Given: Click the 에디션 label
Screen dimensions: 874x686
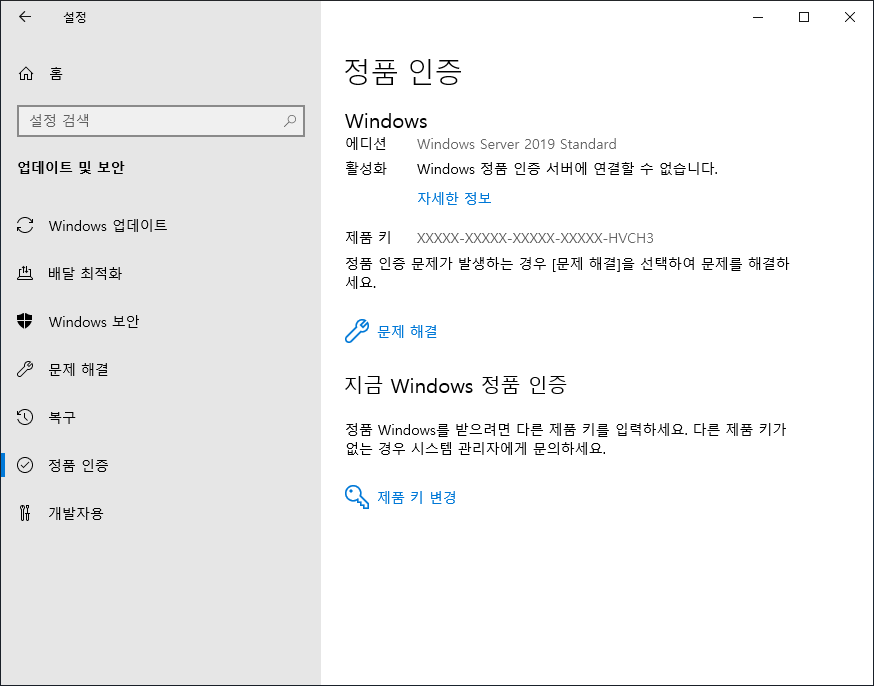Looking at the screenshot, I should click(x=366, y=144).
